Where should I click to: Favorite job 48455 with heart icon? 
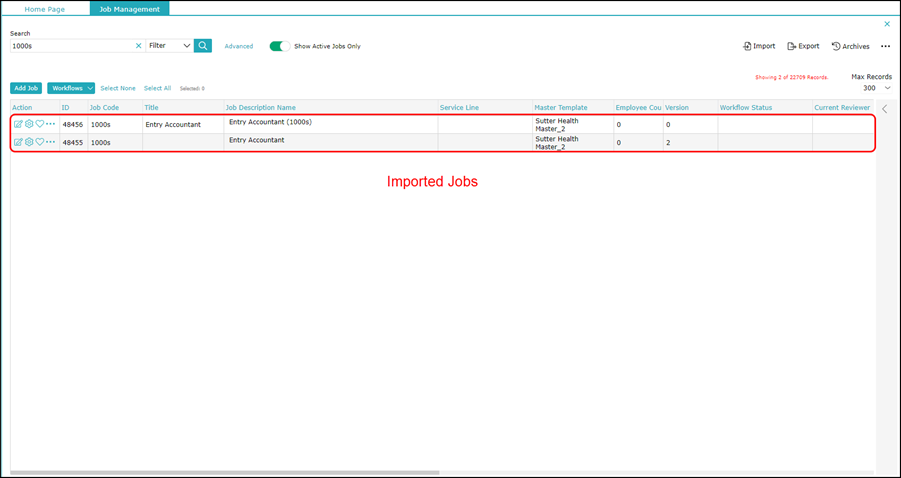click(x=40, y=141)
